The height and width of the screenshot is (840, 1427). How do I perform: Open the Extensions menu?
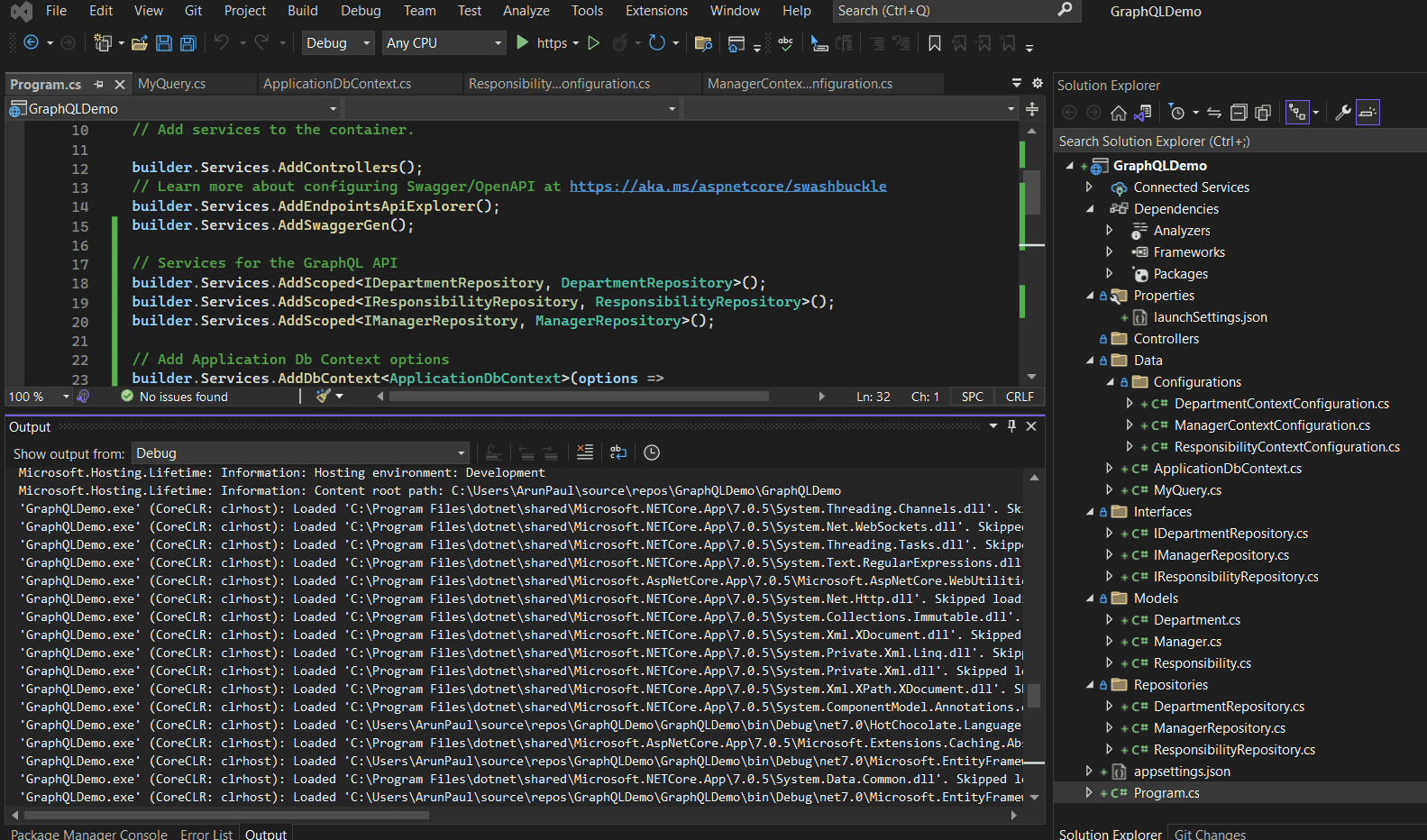pyautogui.click(x=655, y=11)
